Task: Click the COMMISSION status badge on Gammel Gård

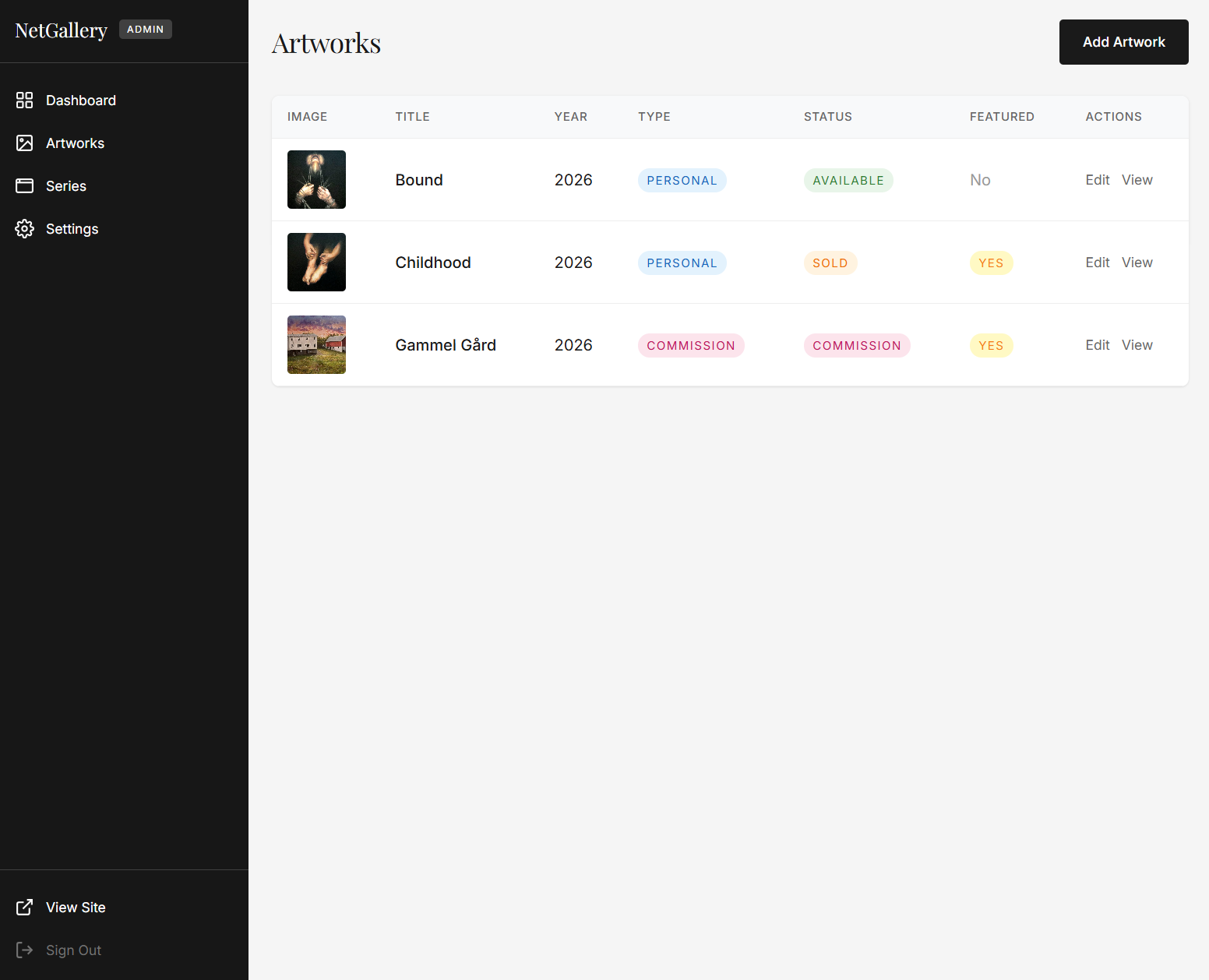Action: coord(857,345)
